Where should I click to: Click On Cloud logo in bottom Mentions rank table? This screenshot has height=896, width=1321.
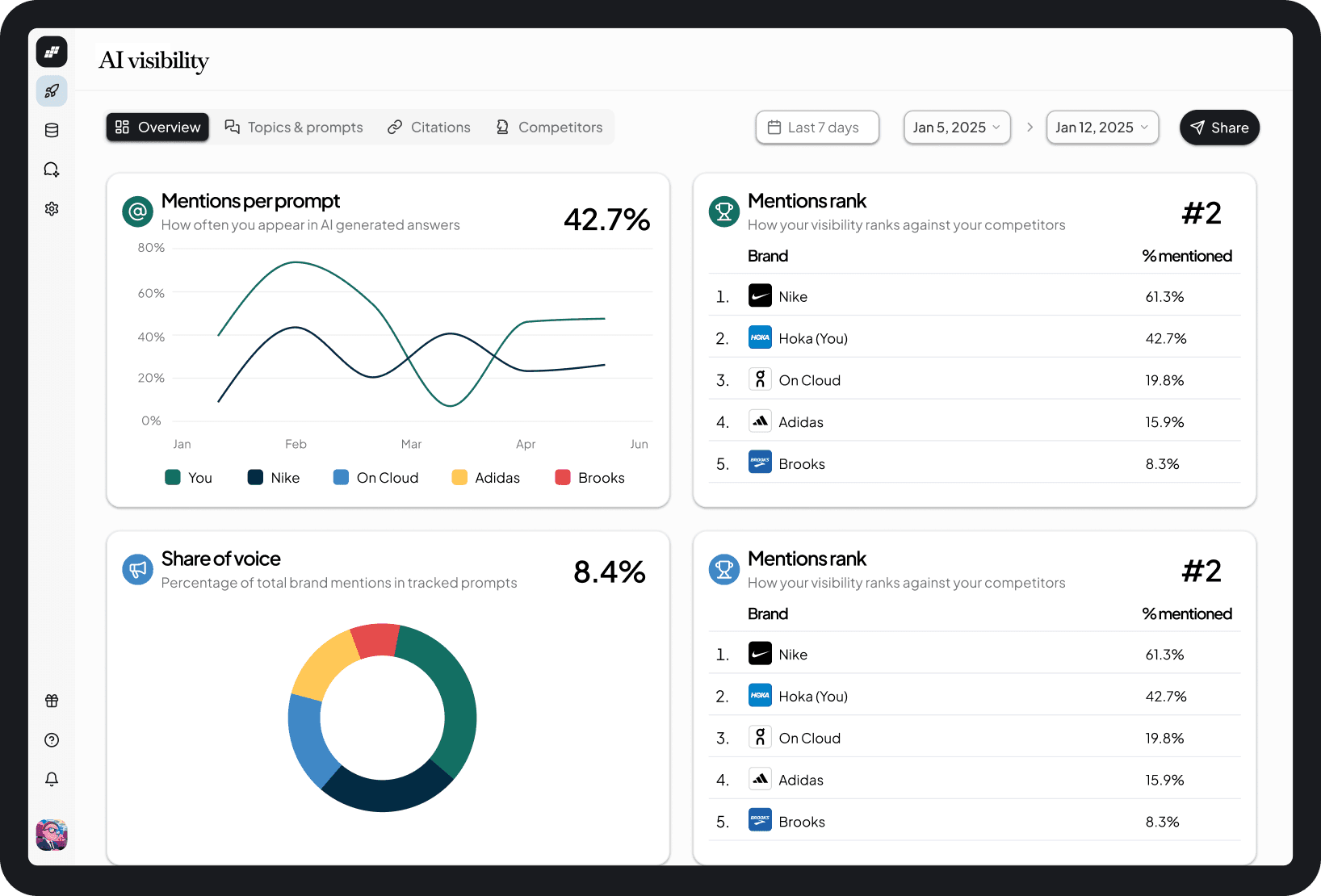[760, 737]
